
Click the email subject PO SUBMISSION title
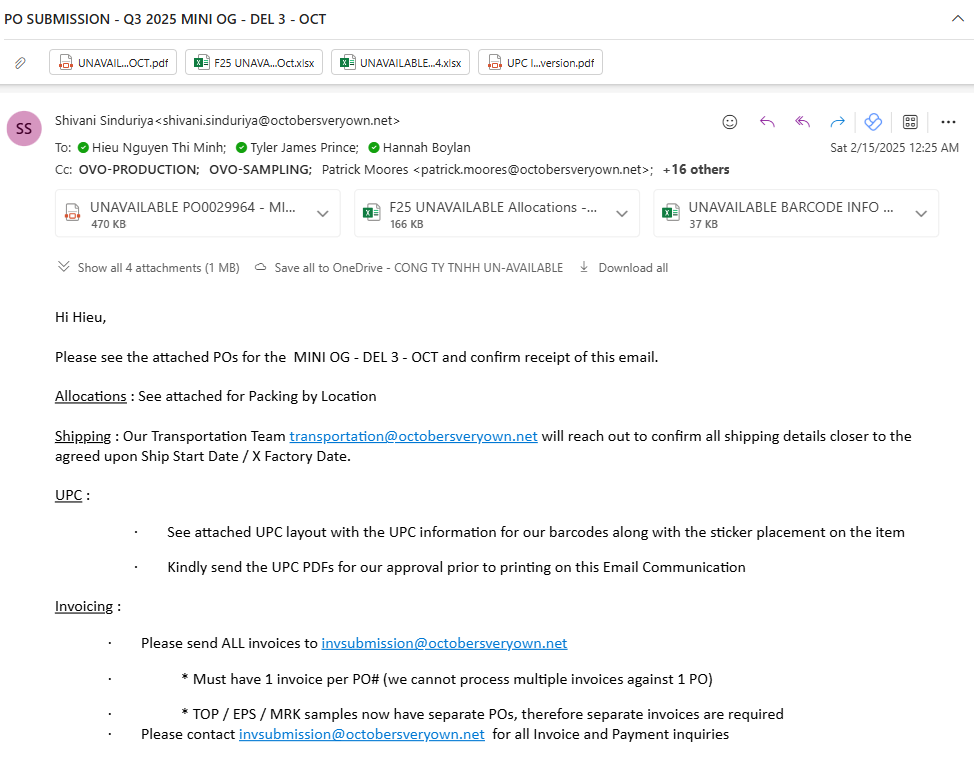165,19
